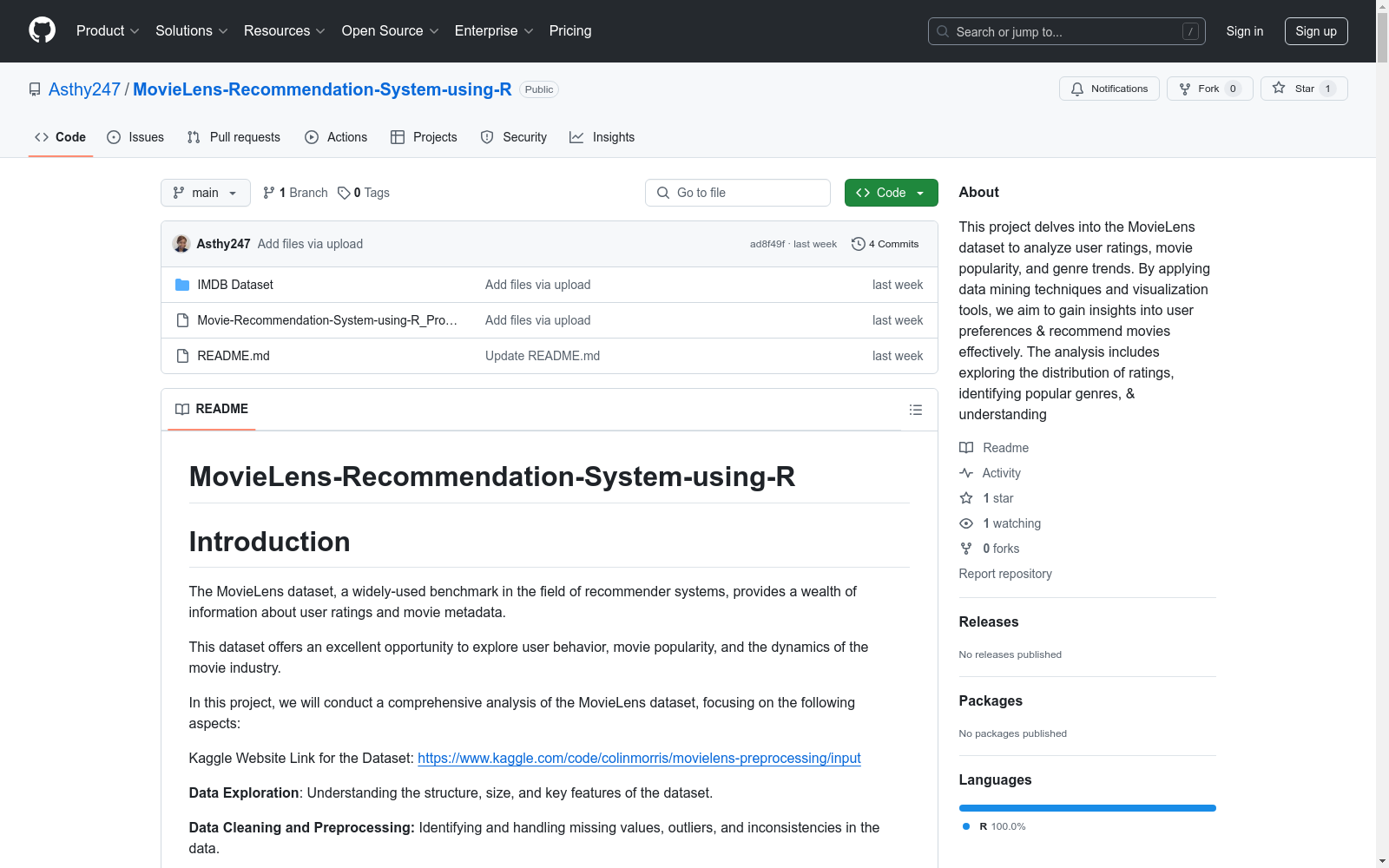Open the README outline list icon
Screen dimensions: 1389x868
pyautogui.click(x=916, y=410)
